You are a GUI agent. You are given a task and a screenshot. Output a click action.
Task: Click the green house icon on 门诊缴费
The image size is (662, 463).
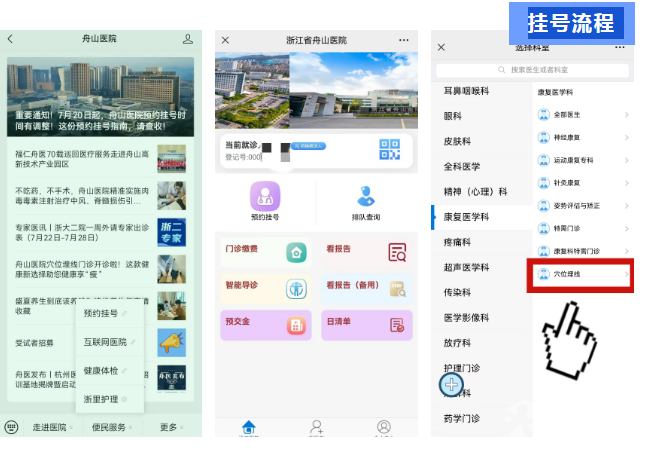(296, 253)
